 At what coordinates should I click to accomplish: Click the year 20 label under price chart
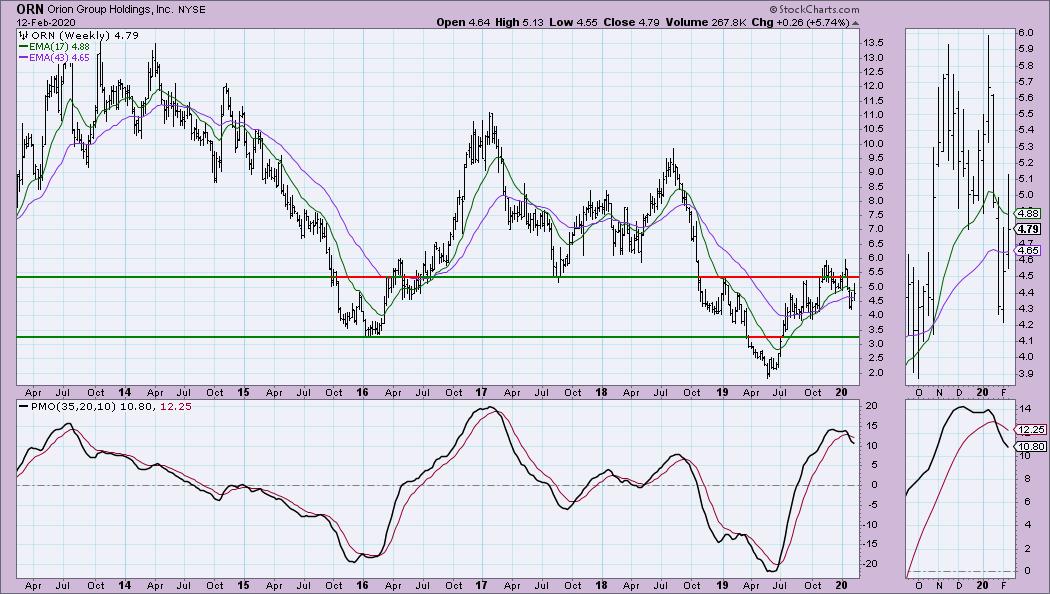[842, 392]
